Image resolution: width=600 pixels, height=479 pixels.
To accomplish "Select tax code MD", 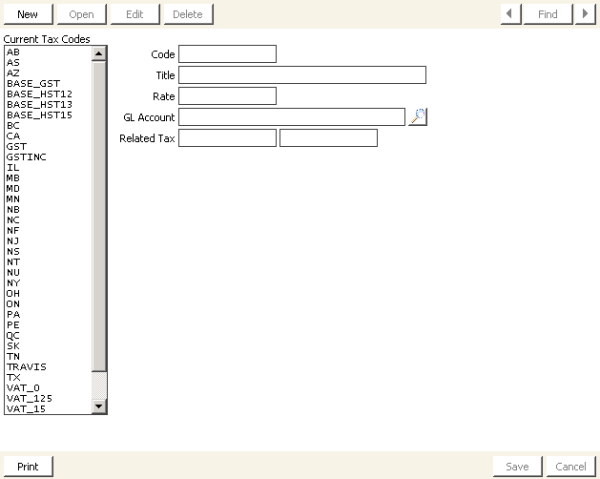I will tap(48, 189).
